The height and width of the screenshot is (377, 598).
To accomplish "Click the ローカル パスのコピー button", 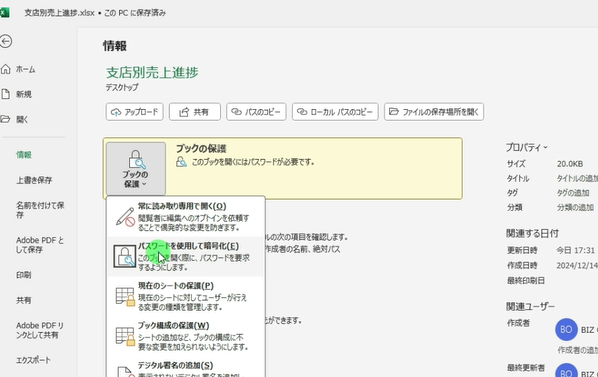I will 335,112.
